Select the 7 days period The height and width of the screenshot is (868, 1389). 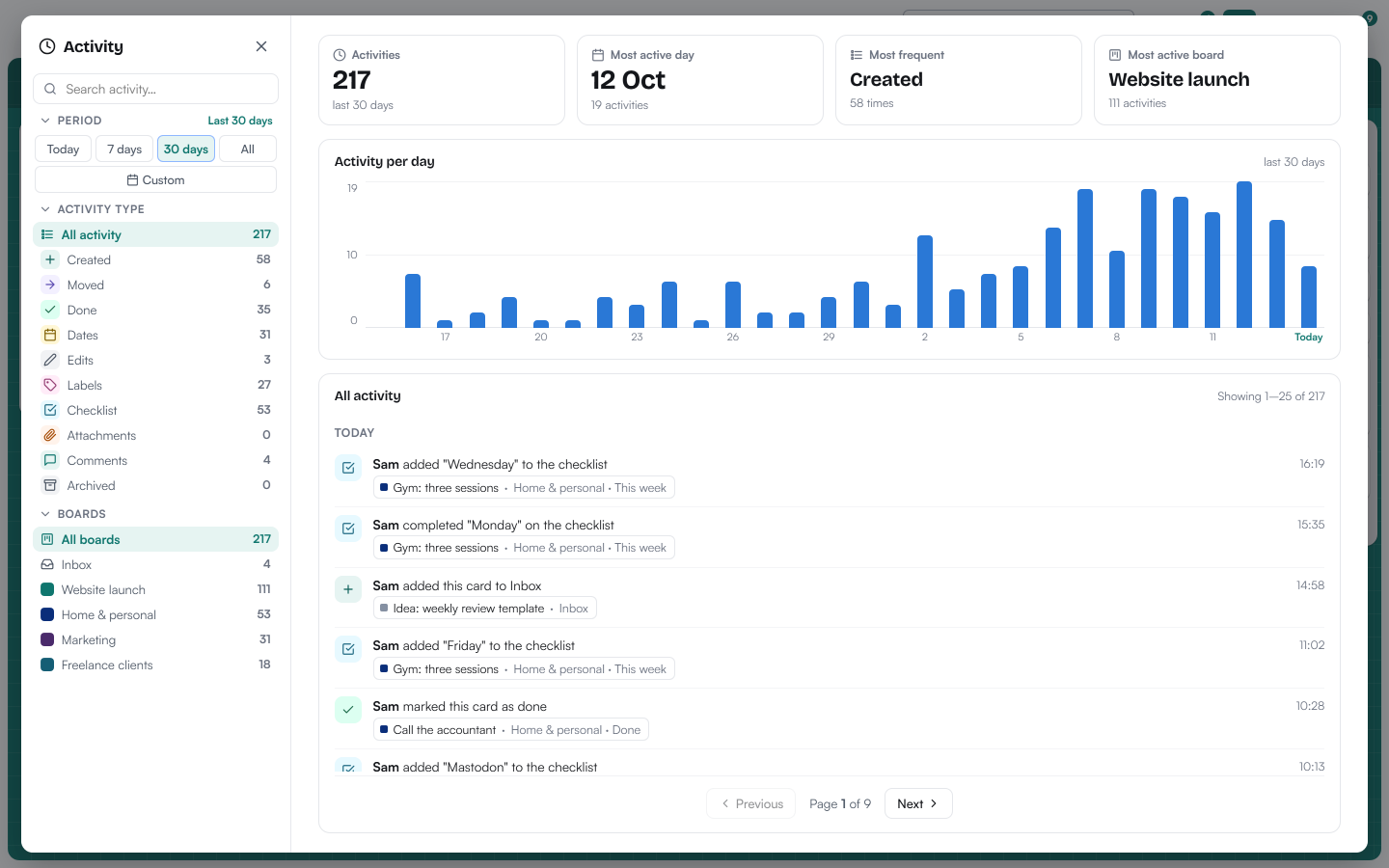tap(124, 149)
